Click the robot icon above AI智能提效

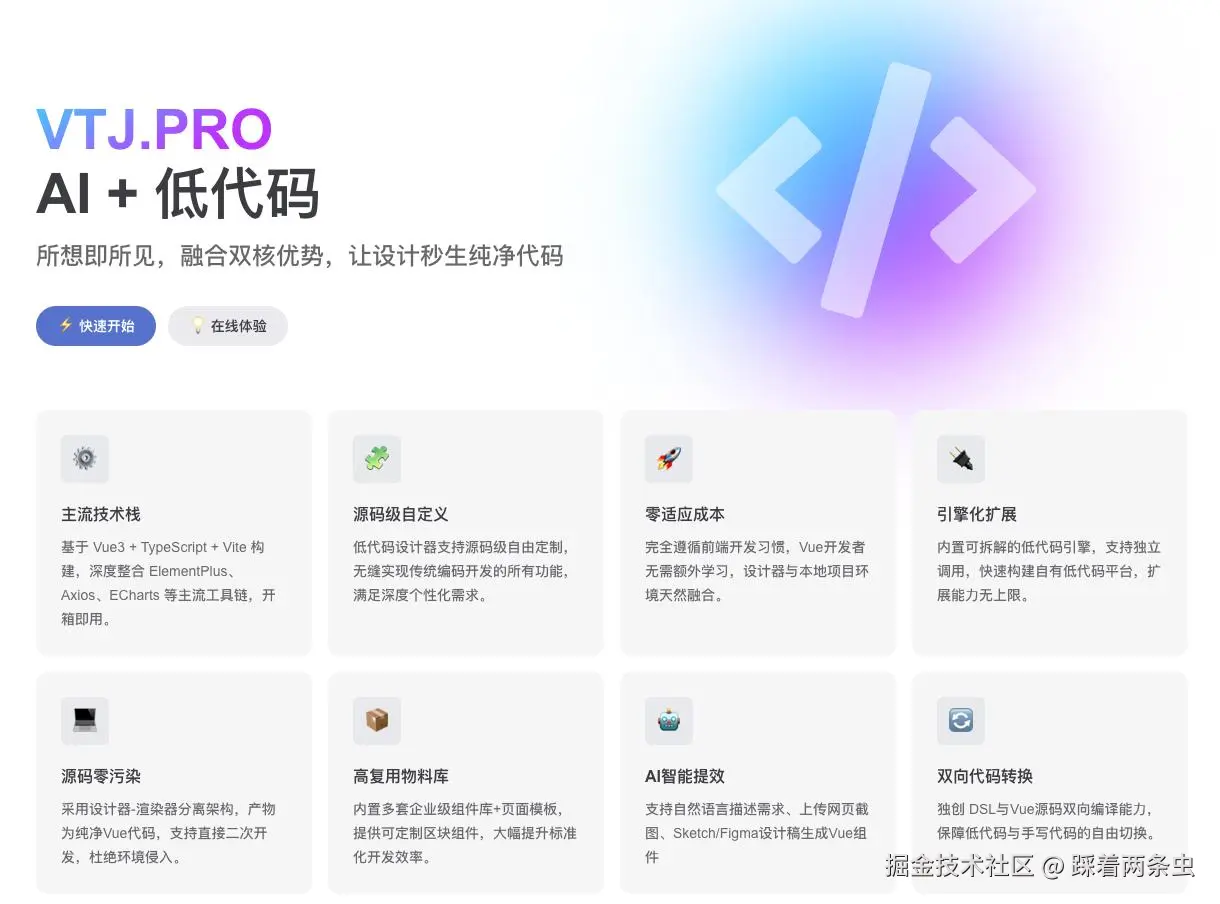click(669, 721)
